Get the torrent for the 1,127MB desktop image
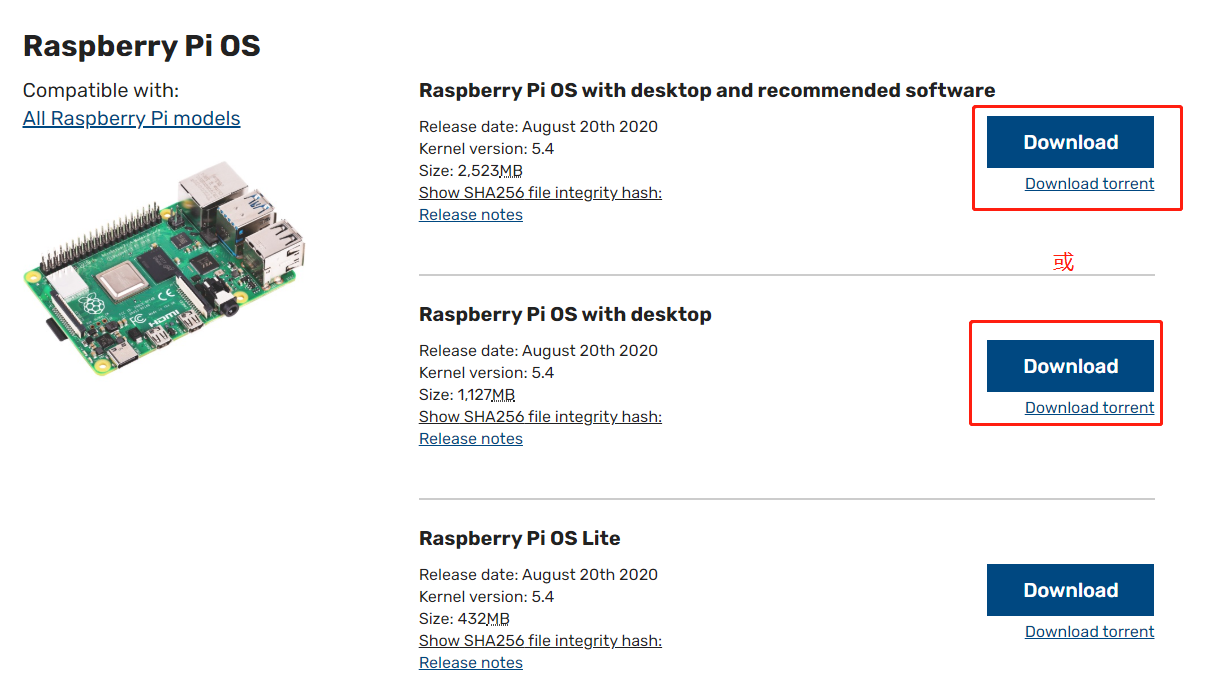The height and width of the screenshot is (694, 1209). (x=1089, y=407)
